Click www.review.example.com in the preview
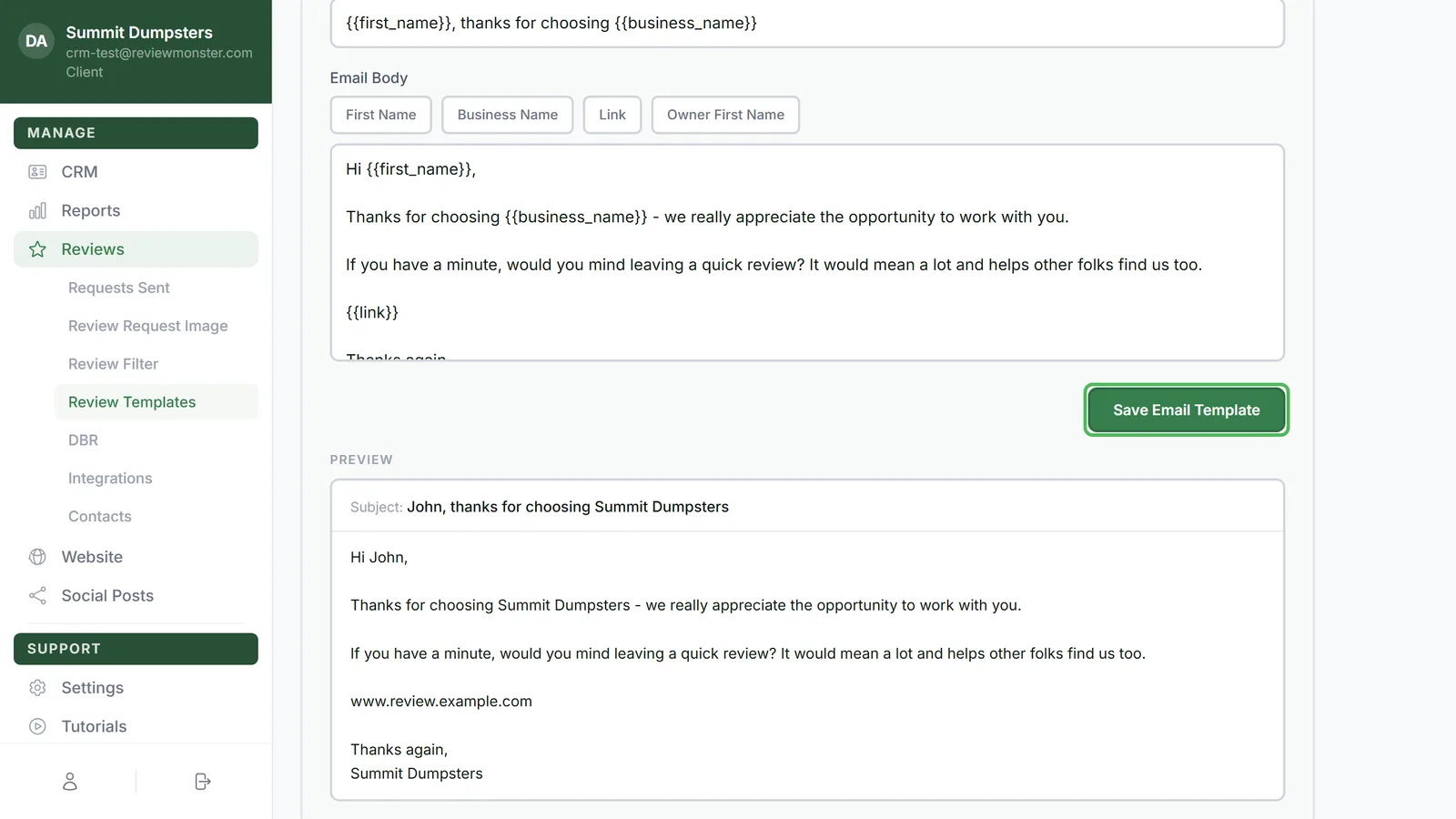Viewport: 1456px width, 819px height. click(x=441, y=702)
